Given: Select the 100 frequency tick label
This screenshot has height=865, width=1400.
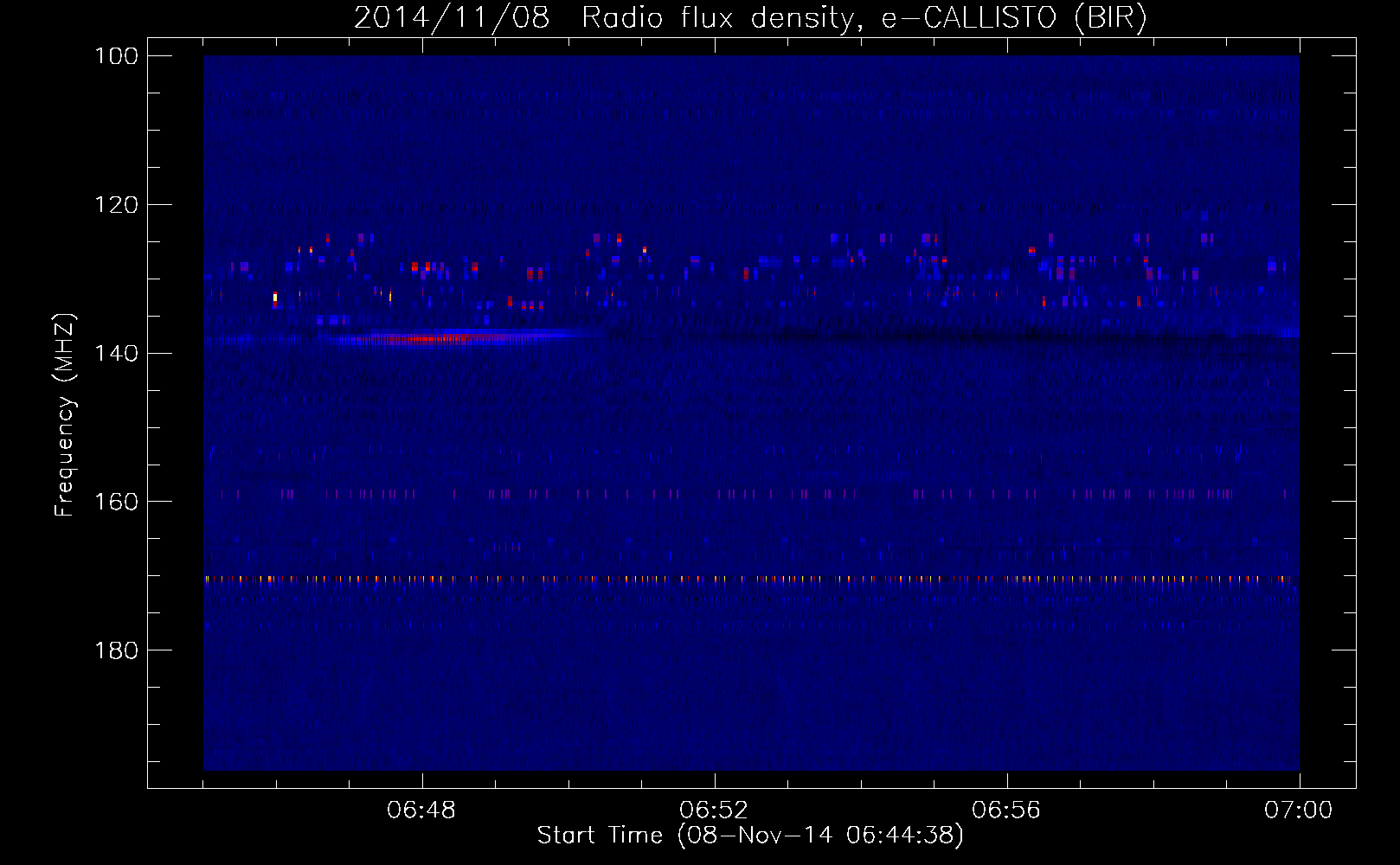Looking at the screenshot, I should click(115, 56).
